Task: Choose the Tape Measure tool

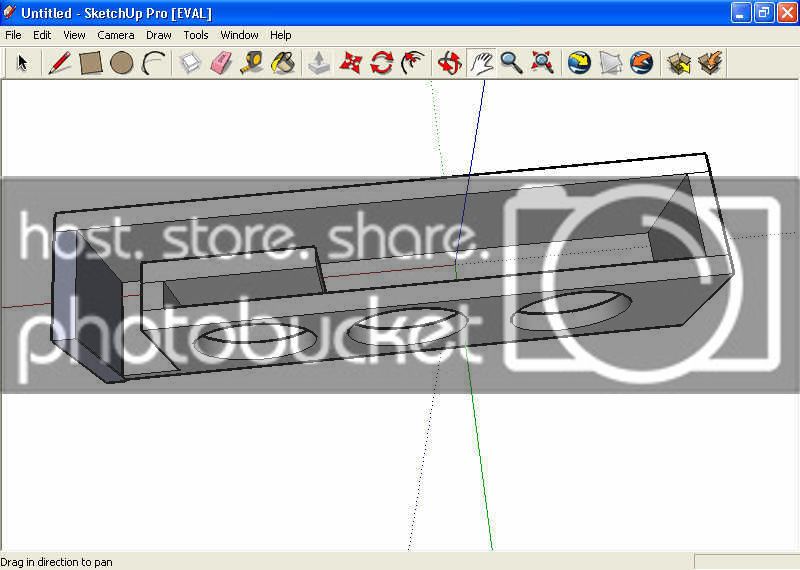Action: pyautogui.click(x=252, y=63)
